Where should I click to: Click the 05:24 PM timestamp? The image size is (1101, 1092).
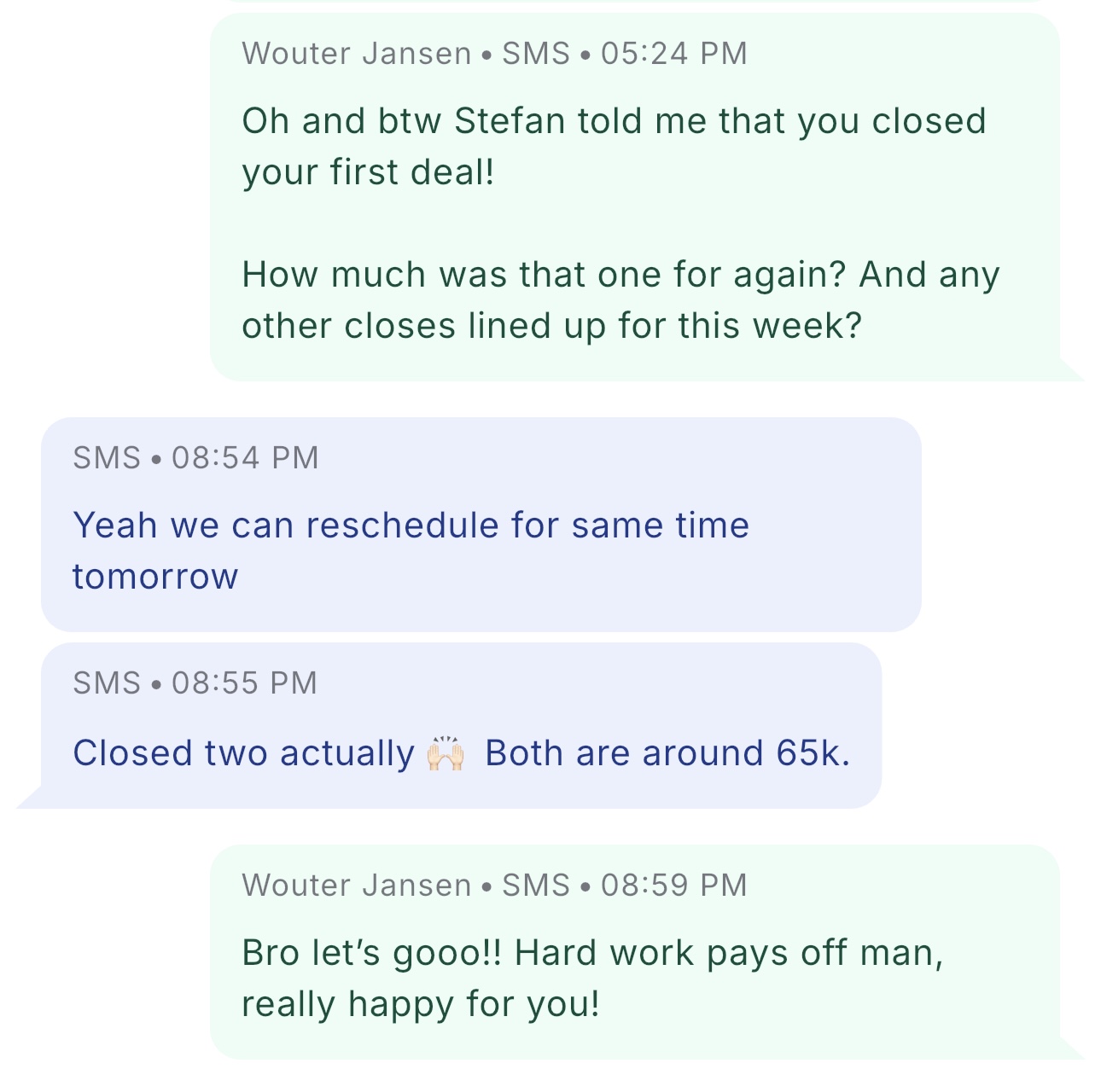673,54
